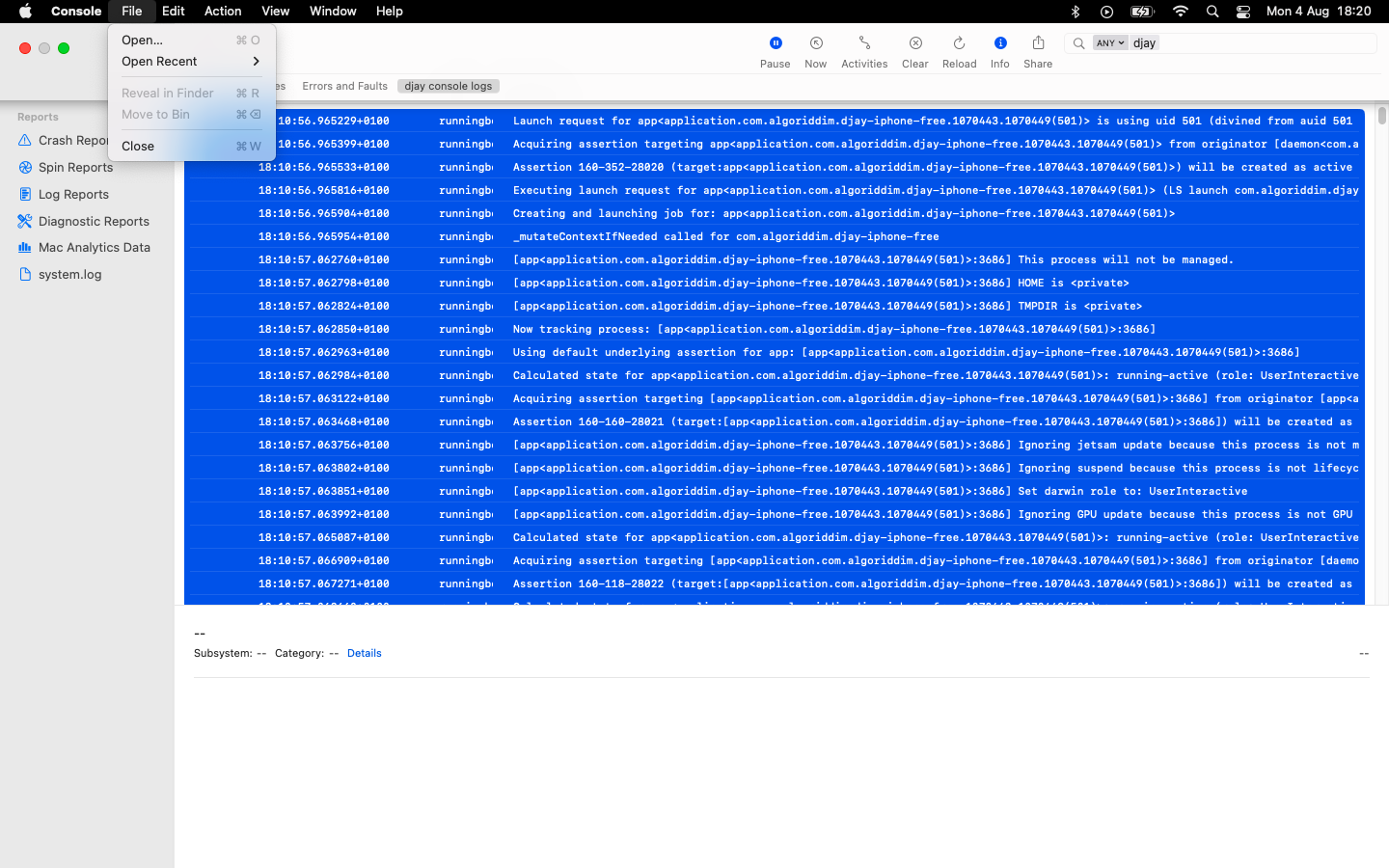
Task: Pause the log stream
Action: point(775,43)
